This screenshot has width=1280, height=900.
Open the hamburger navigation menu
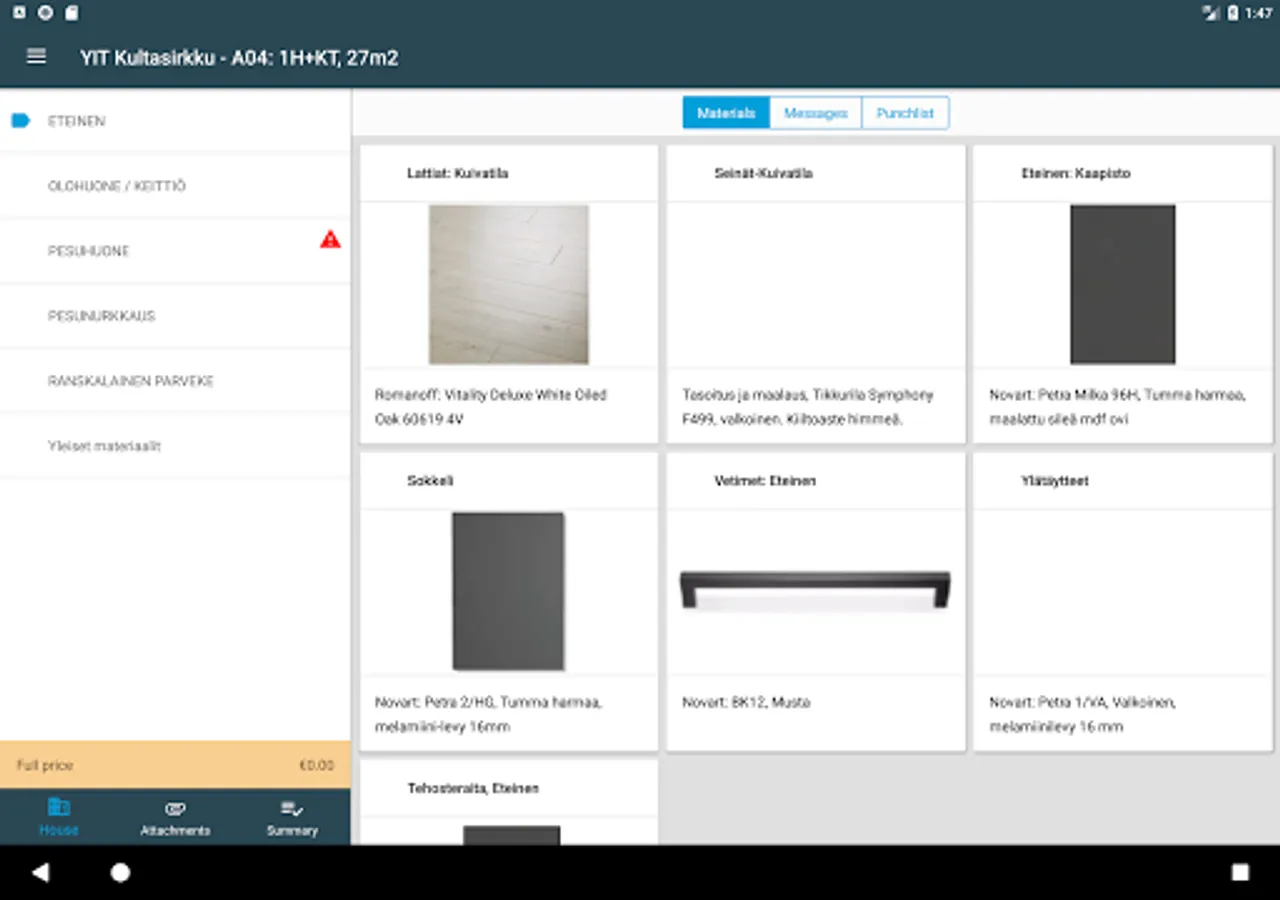pos(36,57)
